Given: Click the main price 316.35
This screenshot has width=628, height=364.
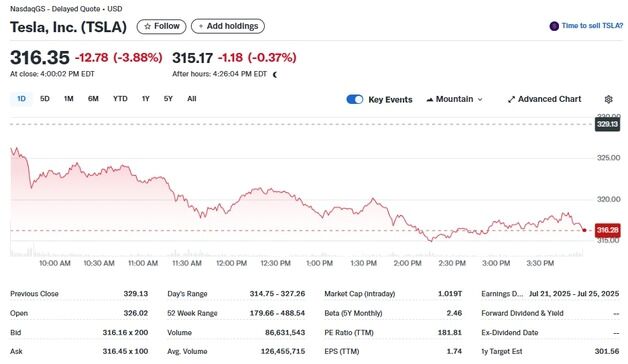Looking at the screenshot, I should coord(40,58).
